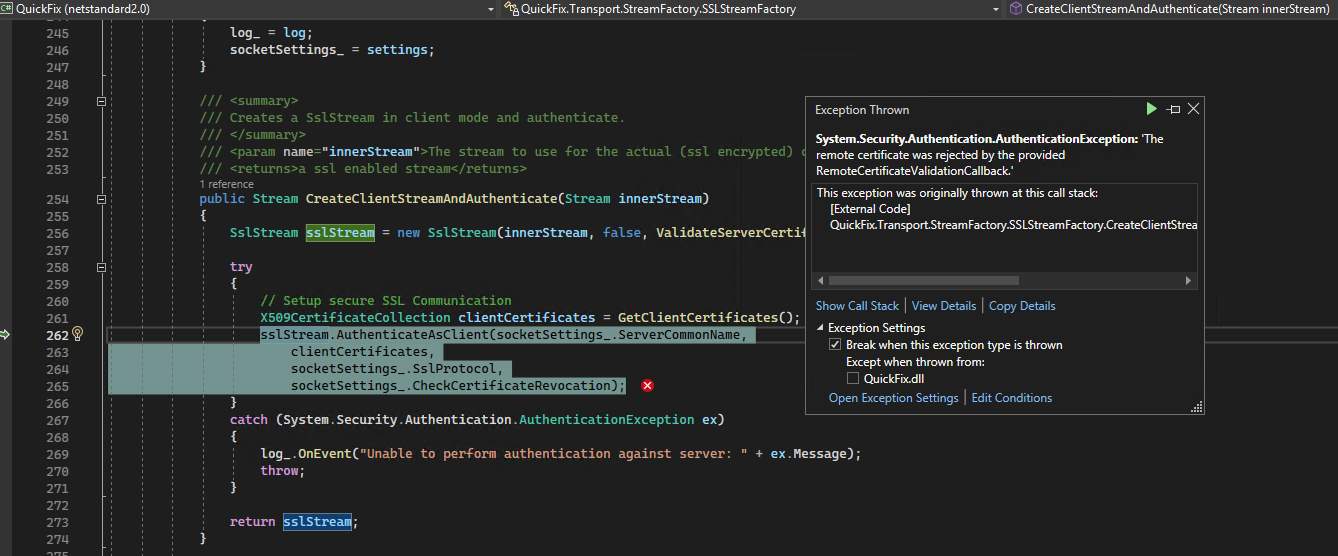Click the green Continue arrow in Exception popup
1338x556 pixels.
pyautogui.click(x=1152, y=108)
